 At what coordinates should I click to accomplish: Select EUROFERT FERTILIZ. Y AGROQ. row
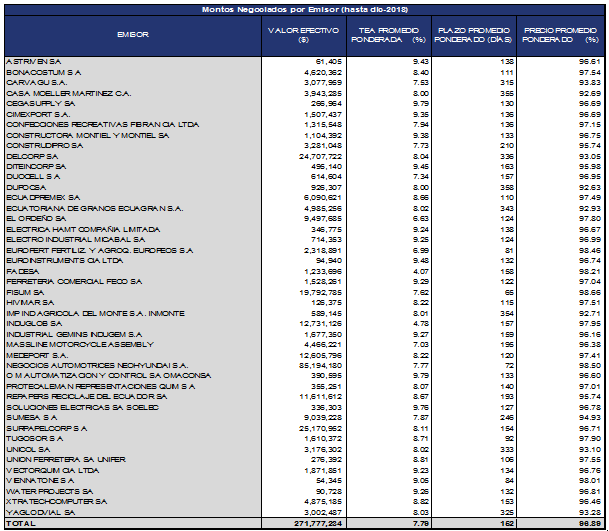coord(100,251)
